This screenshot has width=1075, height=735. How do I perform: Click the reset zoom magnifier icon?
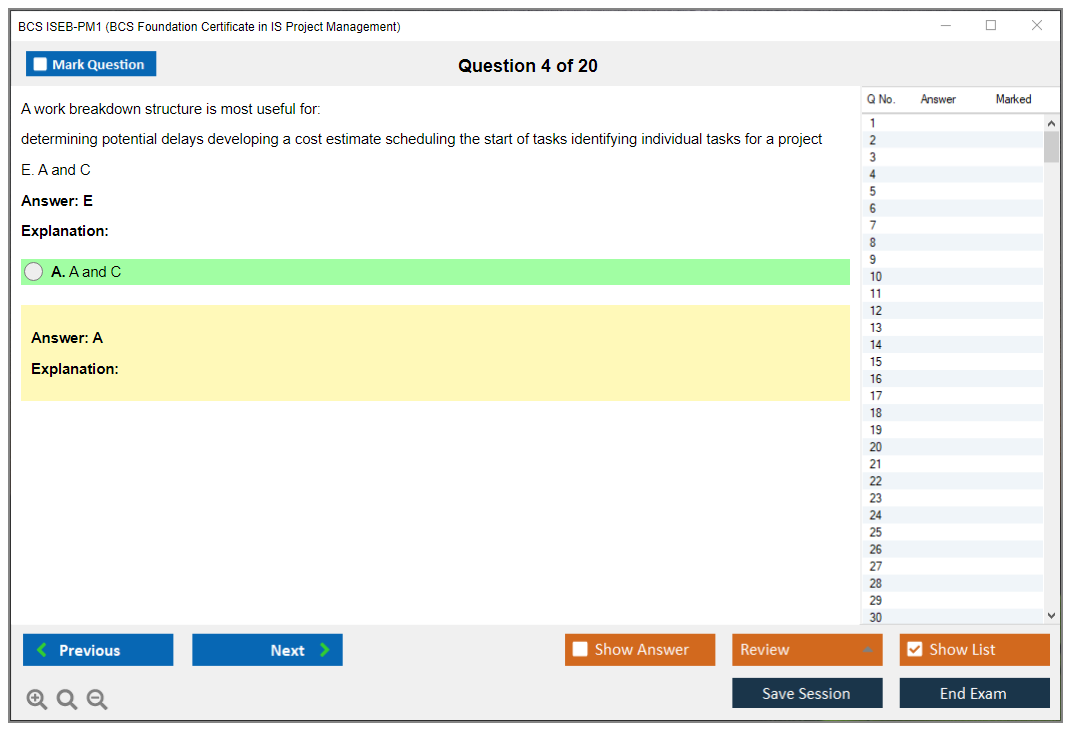[x=67, y=700]
